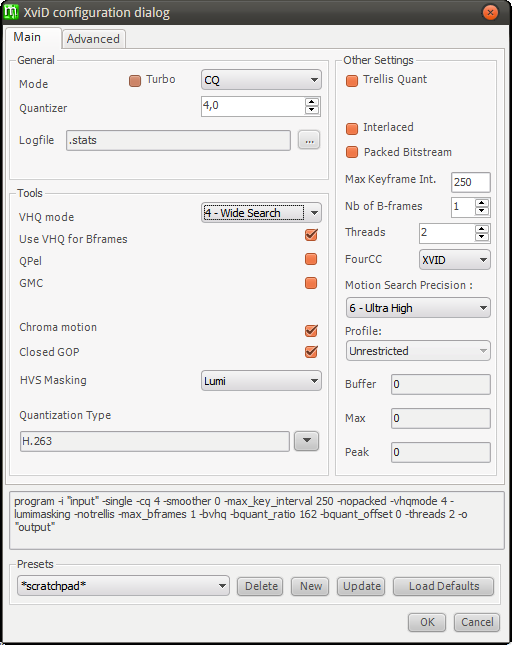Decrease Threads with the down arrow
The height and width of the screenshot is (645, 512).
[x=482, y=237]
